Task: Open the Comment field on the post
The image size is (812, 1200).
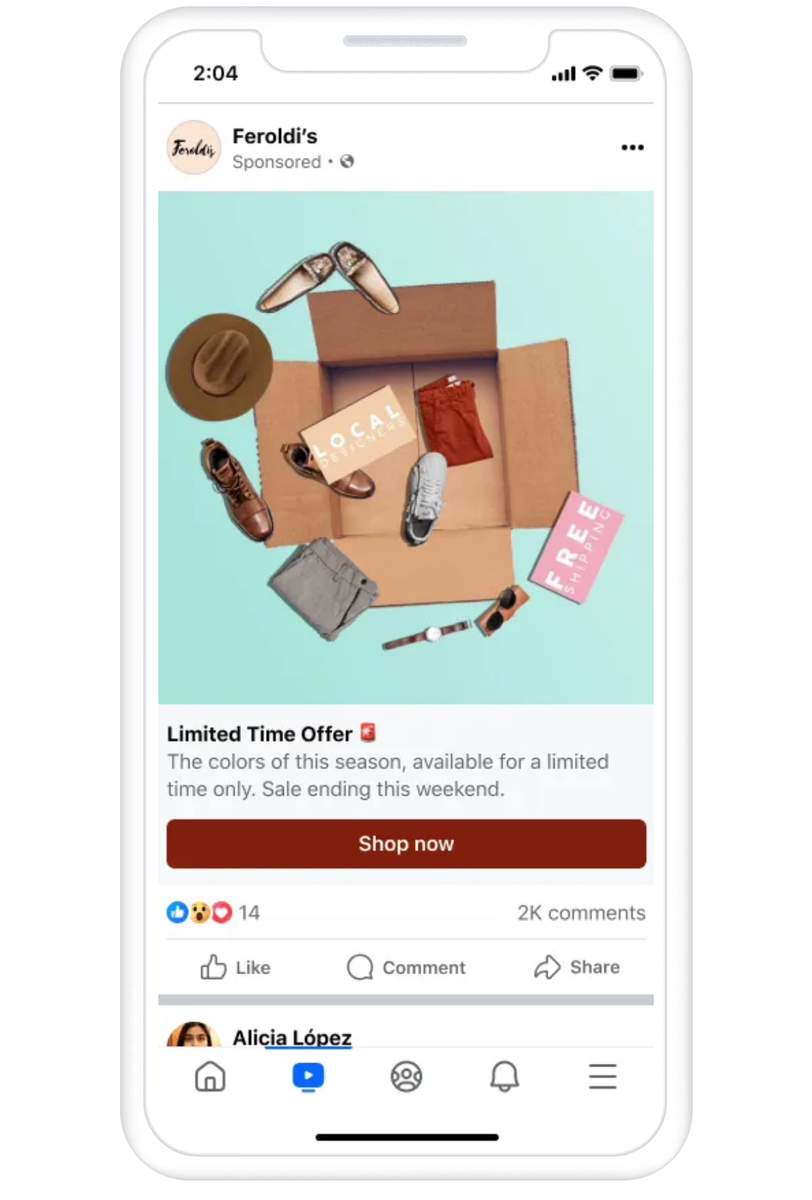Action: pos(406,967)
